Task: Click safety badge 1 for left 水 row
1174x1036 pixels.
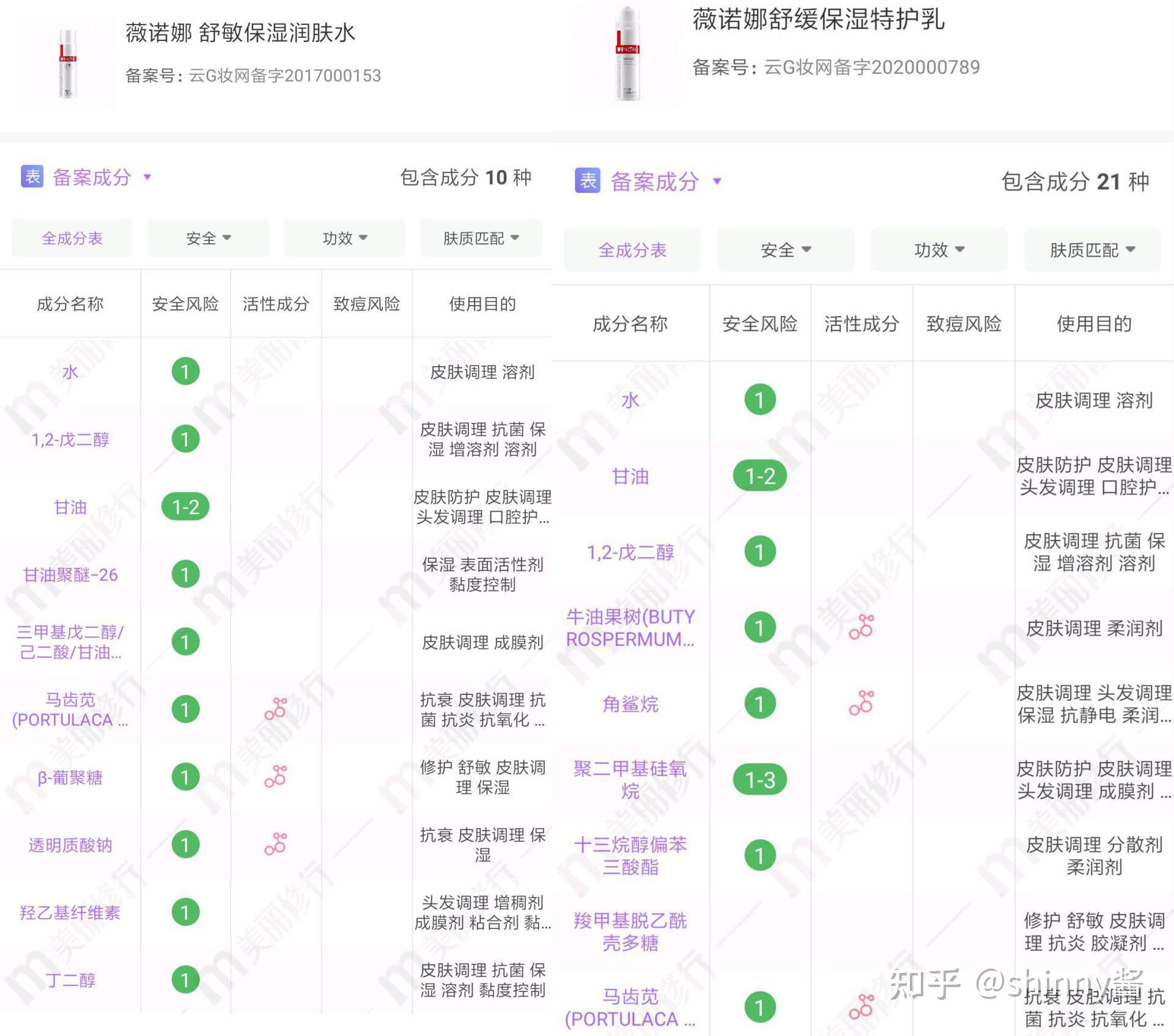Action: (185, 371)
